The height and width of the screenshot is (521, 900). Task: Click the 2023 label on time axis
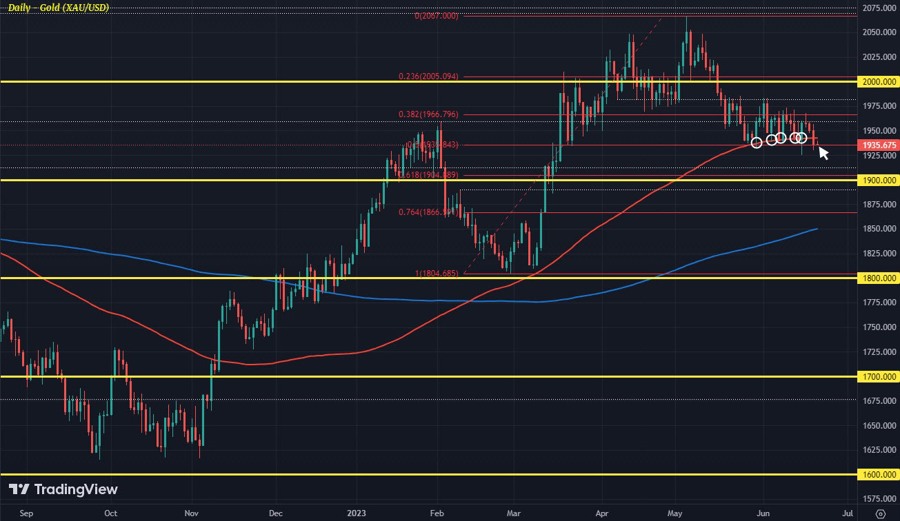coord(357,511)
